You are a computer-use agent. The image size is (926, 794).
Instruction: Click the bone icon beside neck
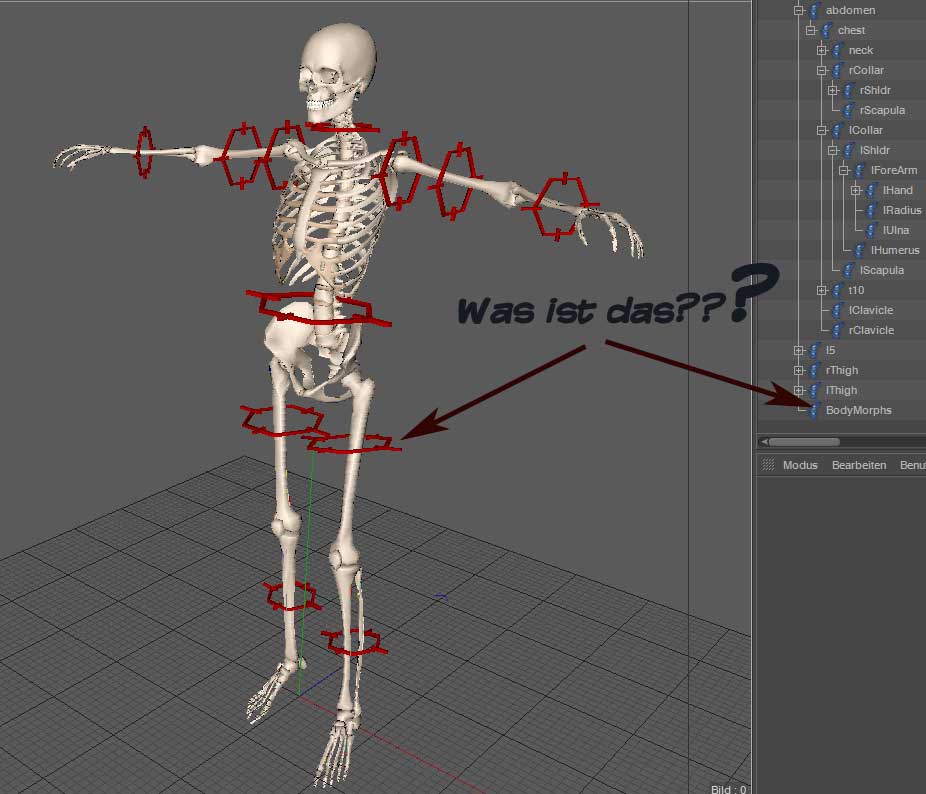pyautogui.click(x=837, y=50)
